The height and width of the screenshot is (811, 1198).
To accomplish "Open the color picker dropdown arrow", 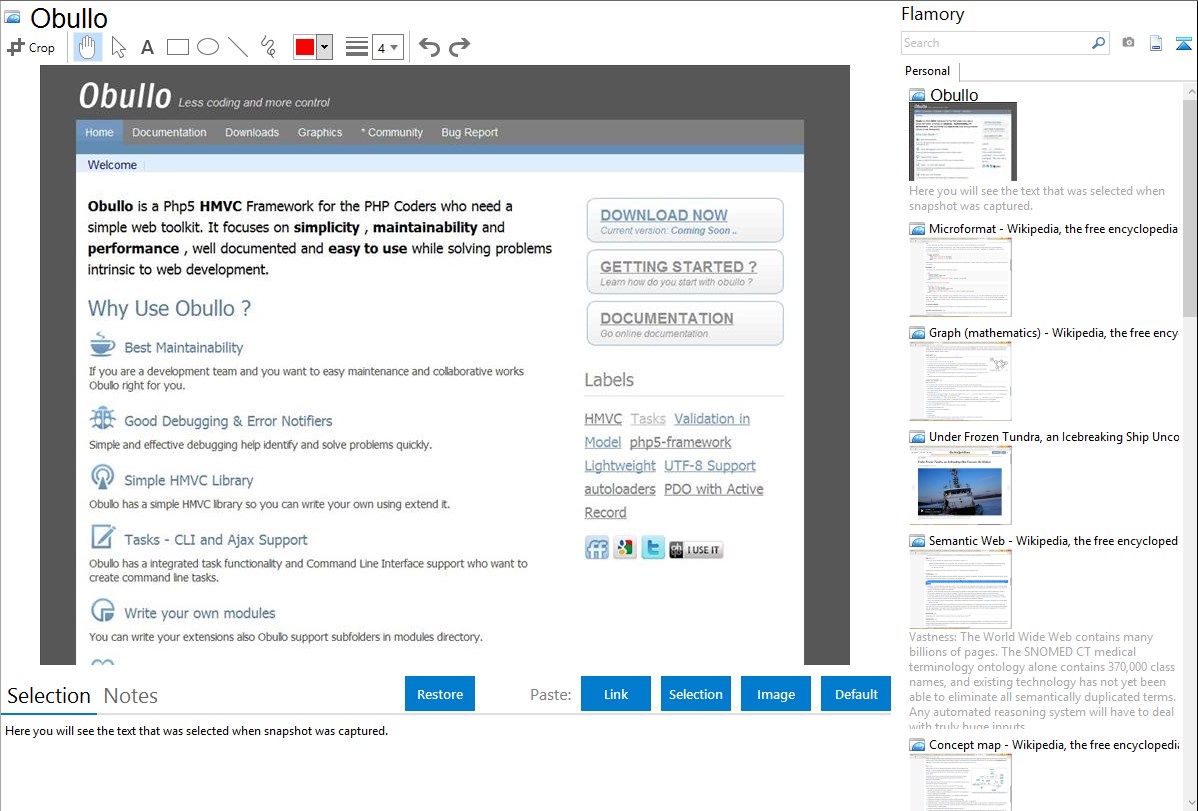I will 325,47.
